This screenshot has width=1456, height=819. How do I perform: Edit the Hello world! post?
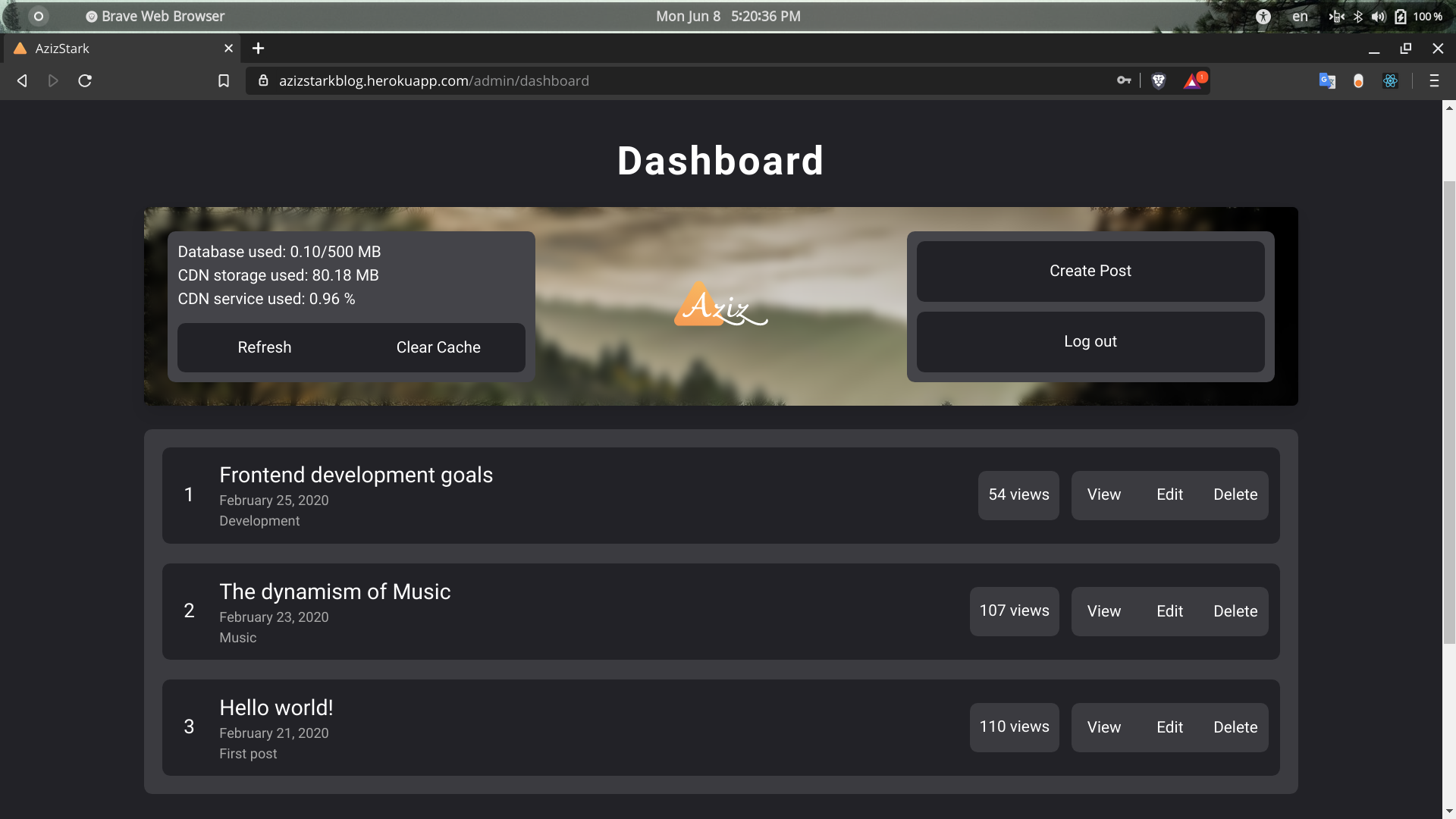pos(1169,727)
